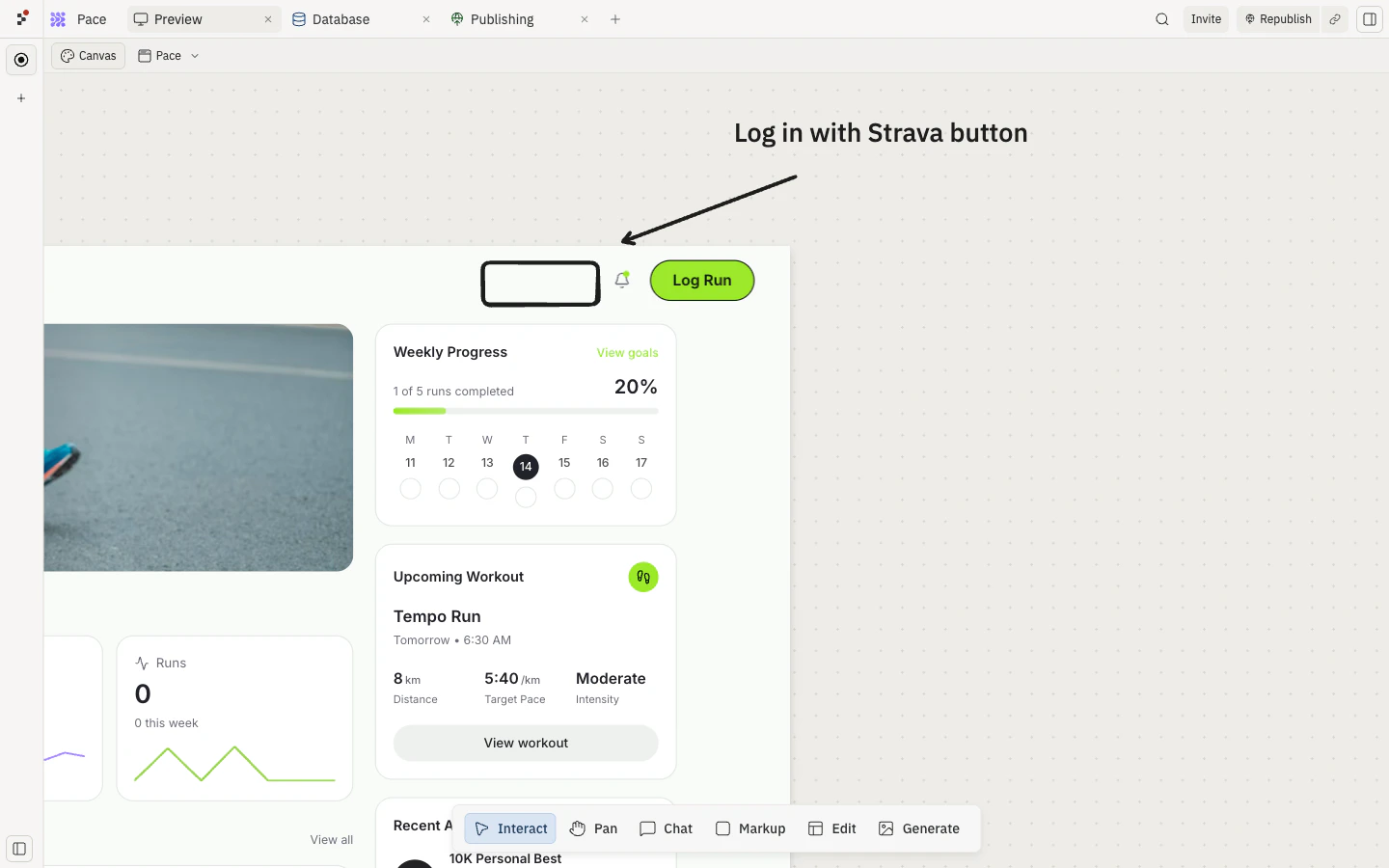Select day 13 Wednesday circle
The height and width of the screenshot is (868, 1389).
coord(487,489)
